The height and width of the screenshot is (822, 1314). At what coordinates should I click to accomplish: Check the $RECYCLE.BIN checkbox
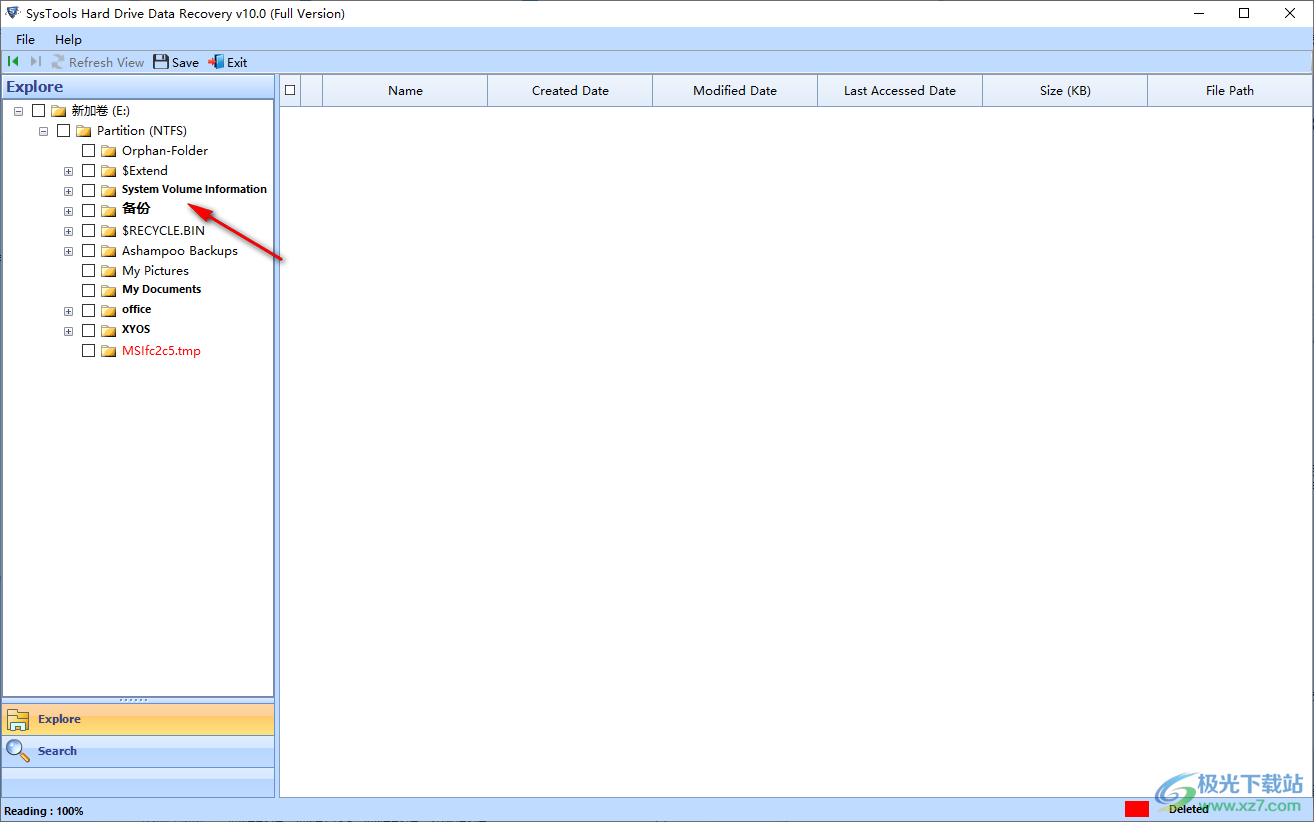tap(89, 231)
